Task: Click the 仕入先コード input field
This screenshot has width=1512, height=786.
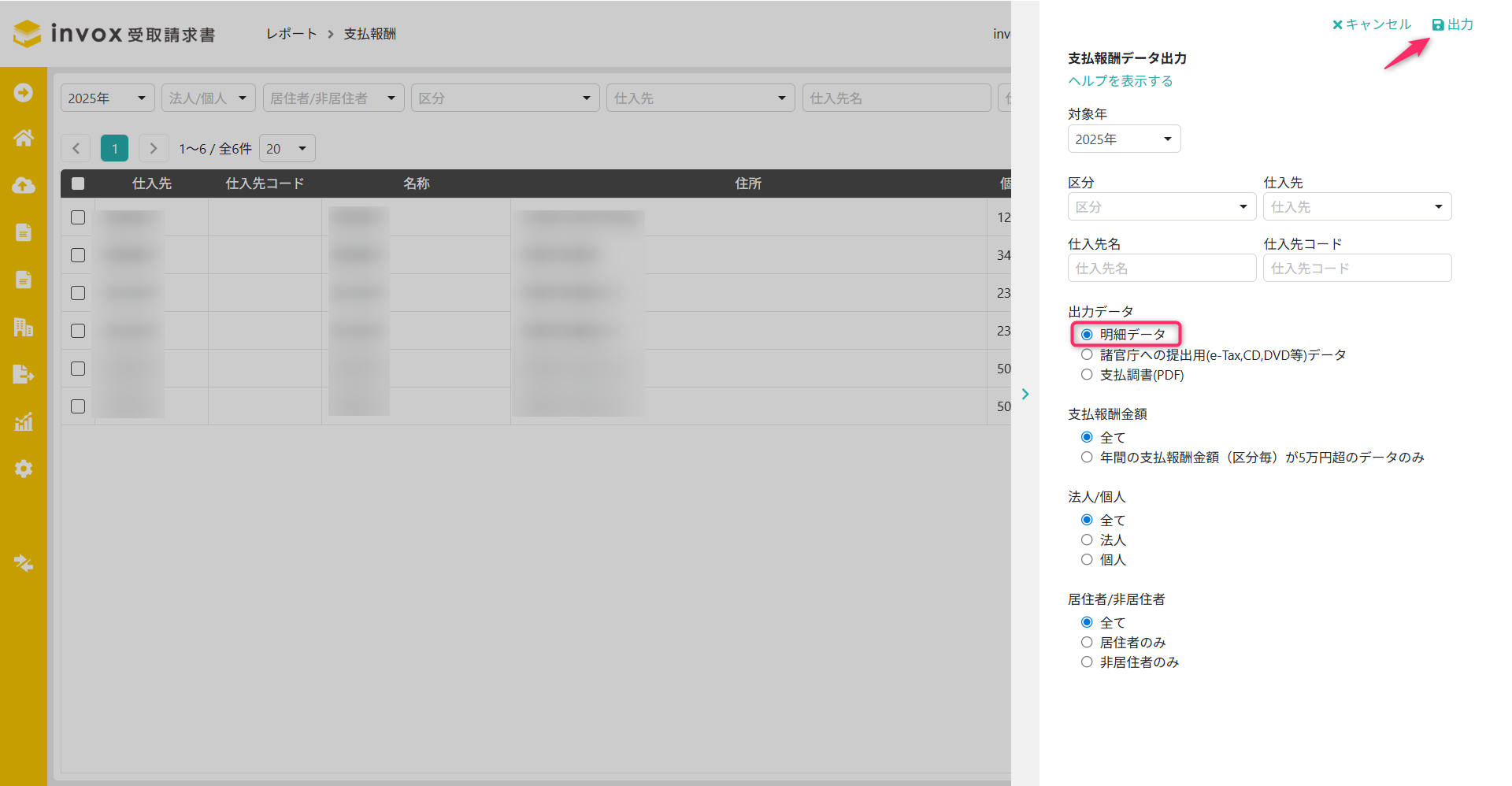Action: point(1357,269)
